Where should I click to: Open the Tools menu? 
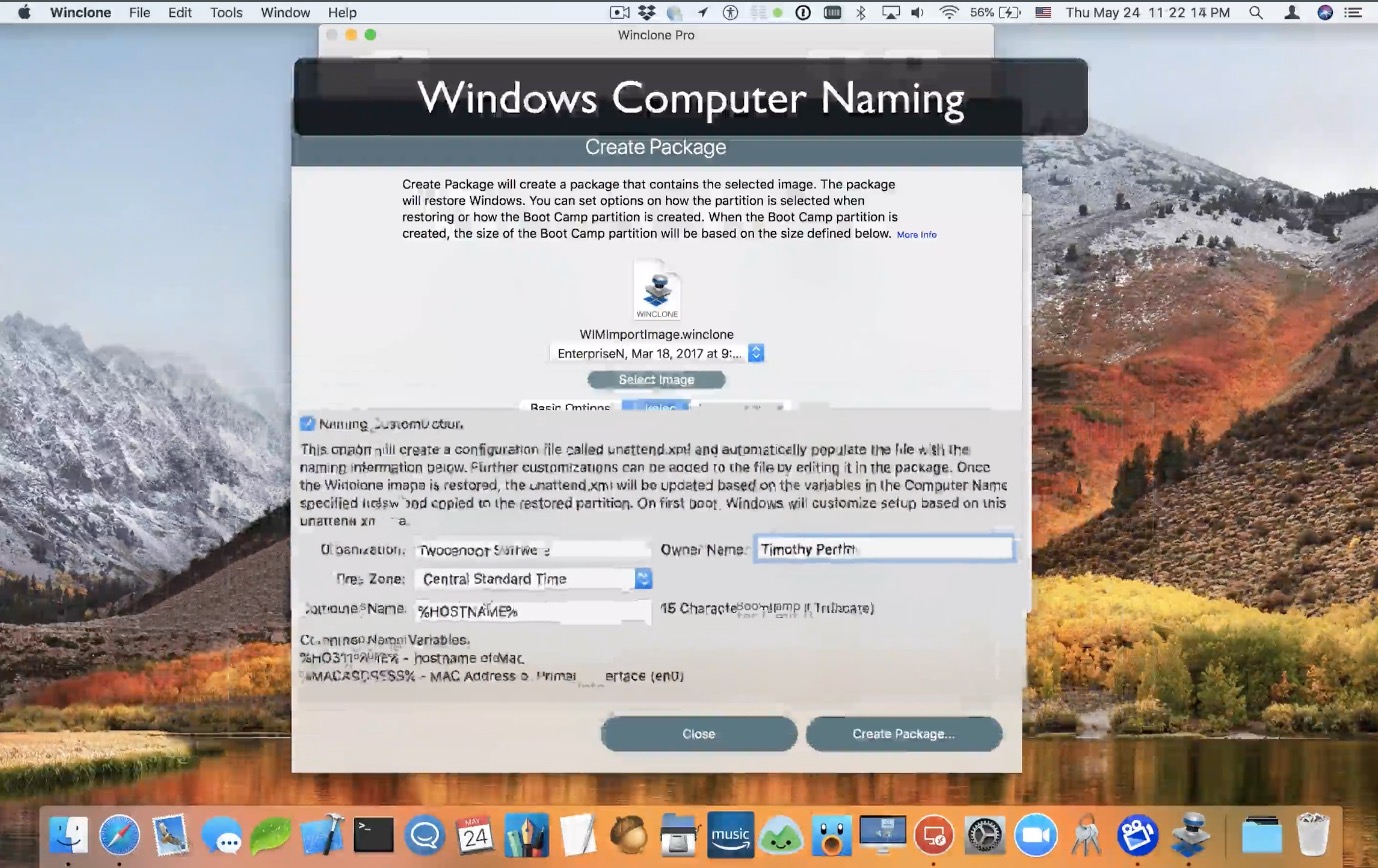[x=226, y=12]
